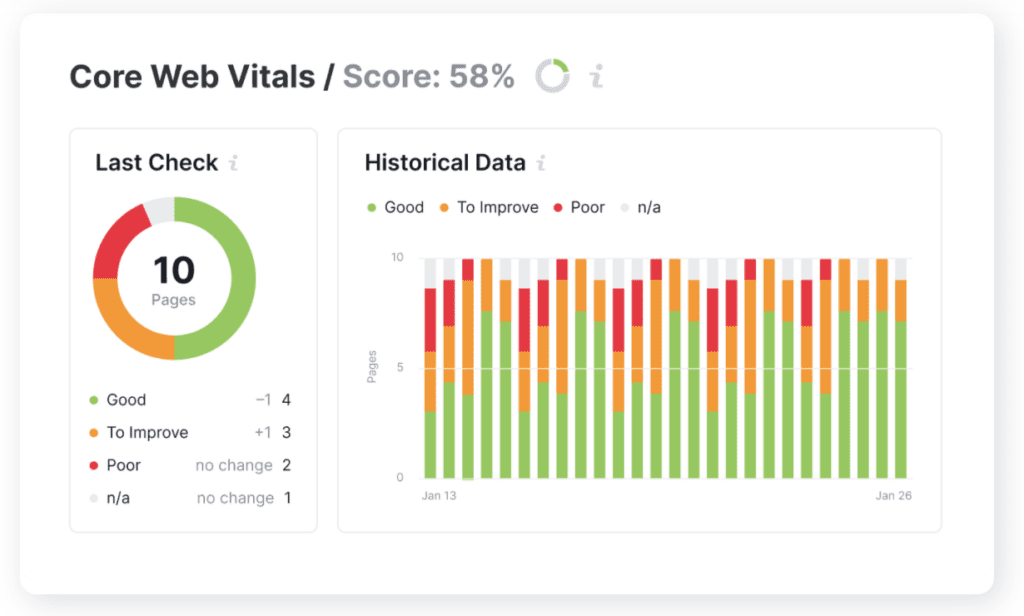Click the score progress ring icon

(x=552, y=76)
